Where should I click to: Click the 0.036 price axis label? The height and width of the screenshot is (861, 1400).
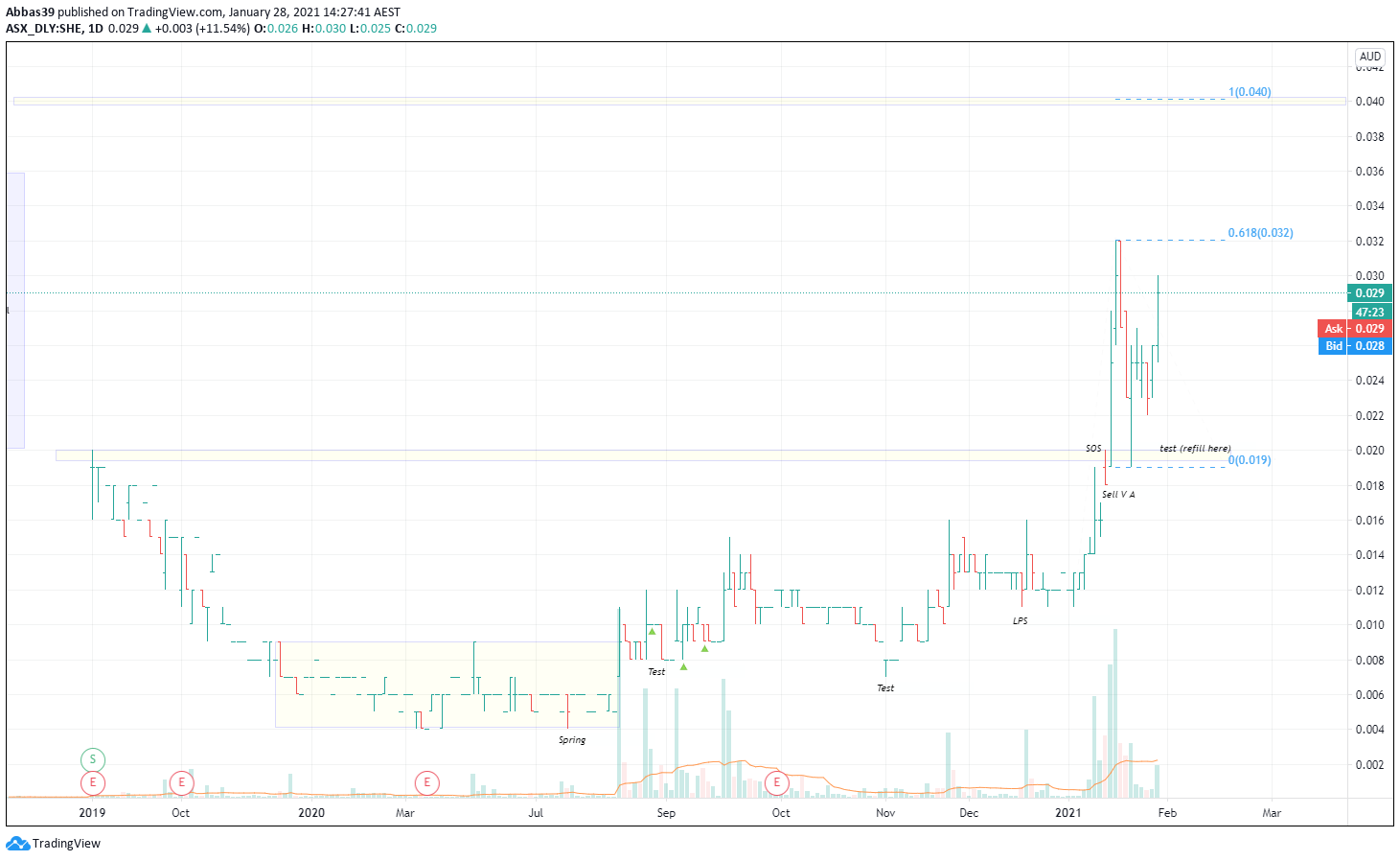tap(1369, 172)
